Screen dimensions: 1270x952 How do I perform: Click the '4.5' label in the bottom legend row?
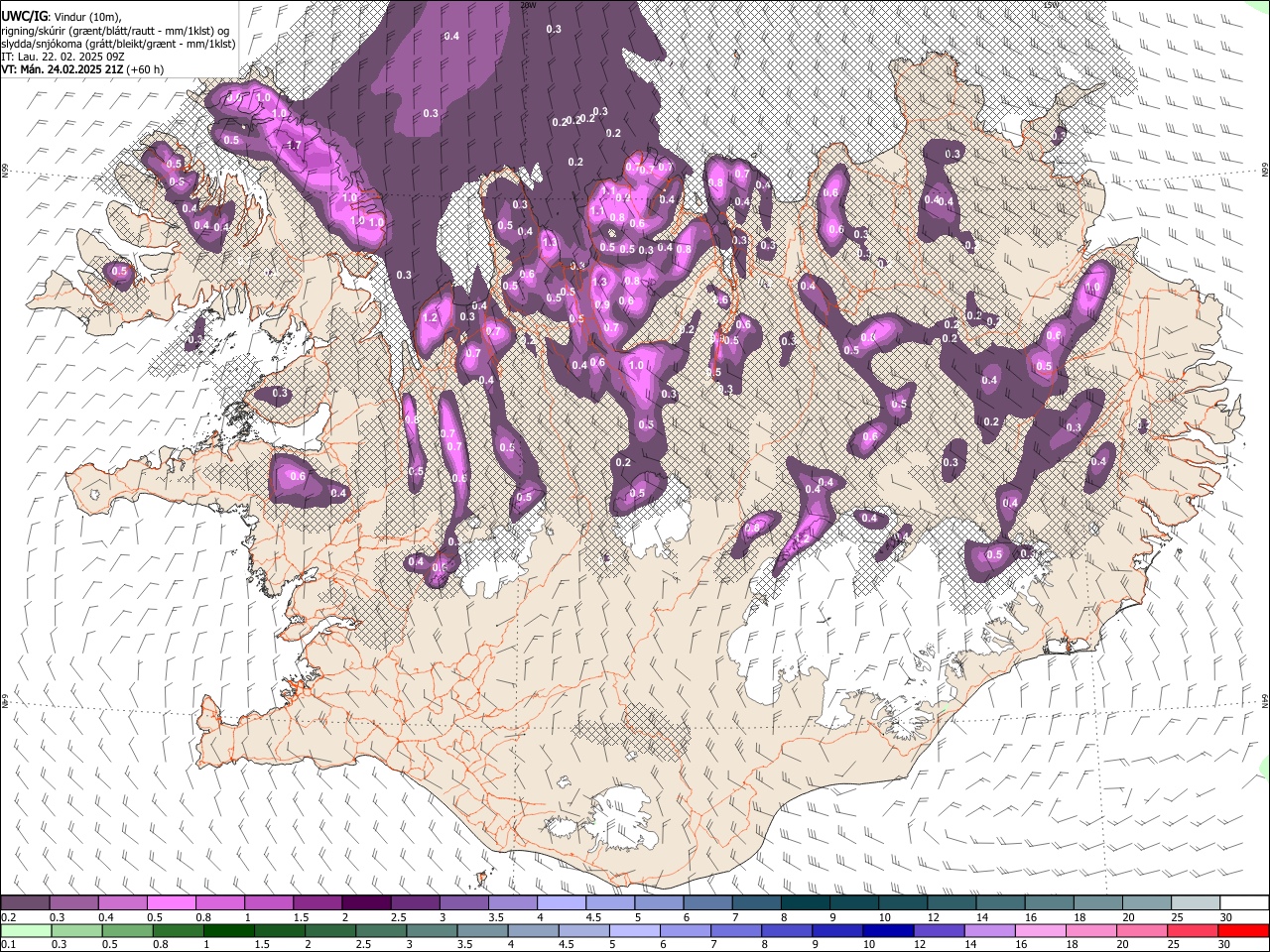(x=566, y=946)
